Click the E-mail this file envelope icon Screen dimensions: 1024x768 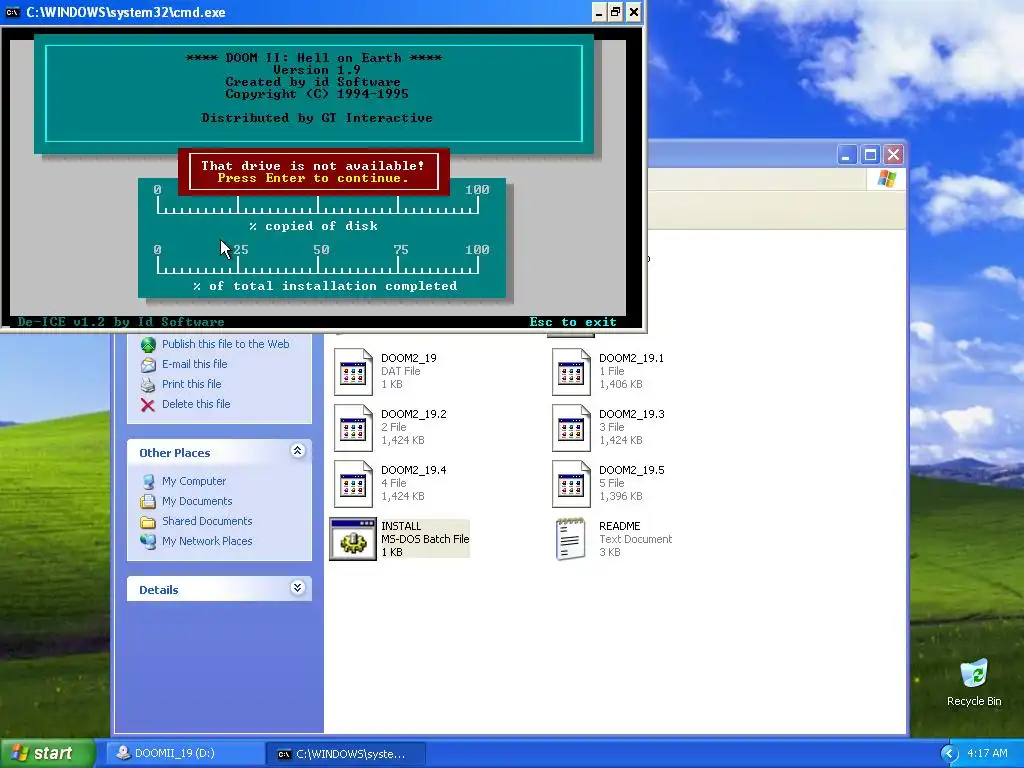click(148, 364)
